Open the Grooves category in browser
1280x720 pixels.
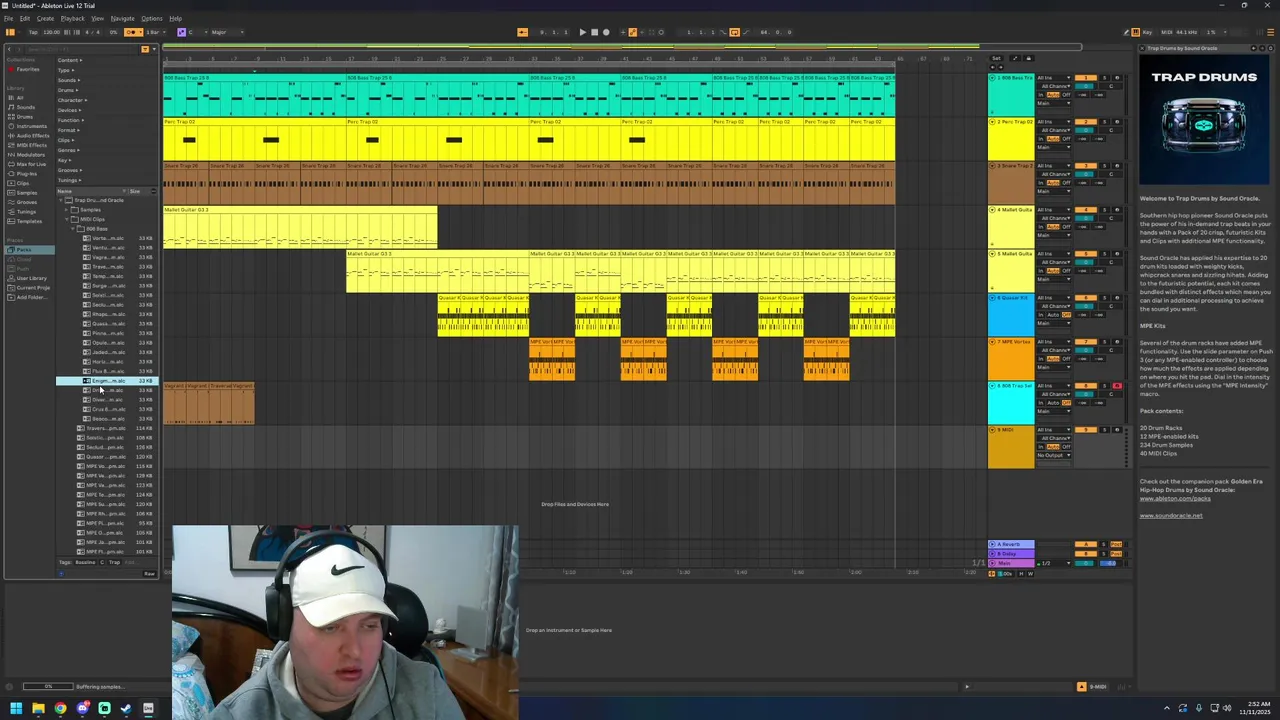26,202
